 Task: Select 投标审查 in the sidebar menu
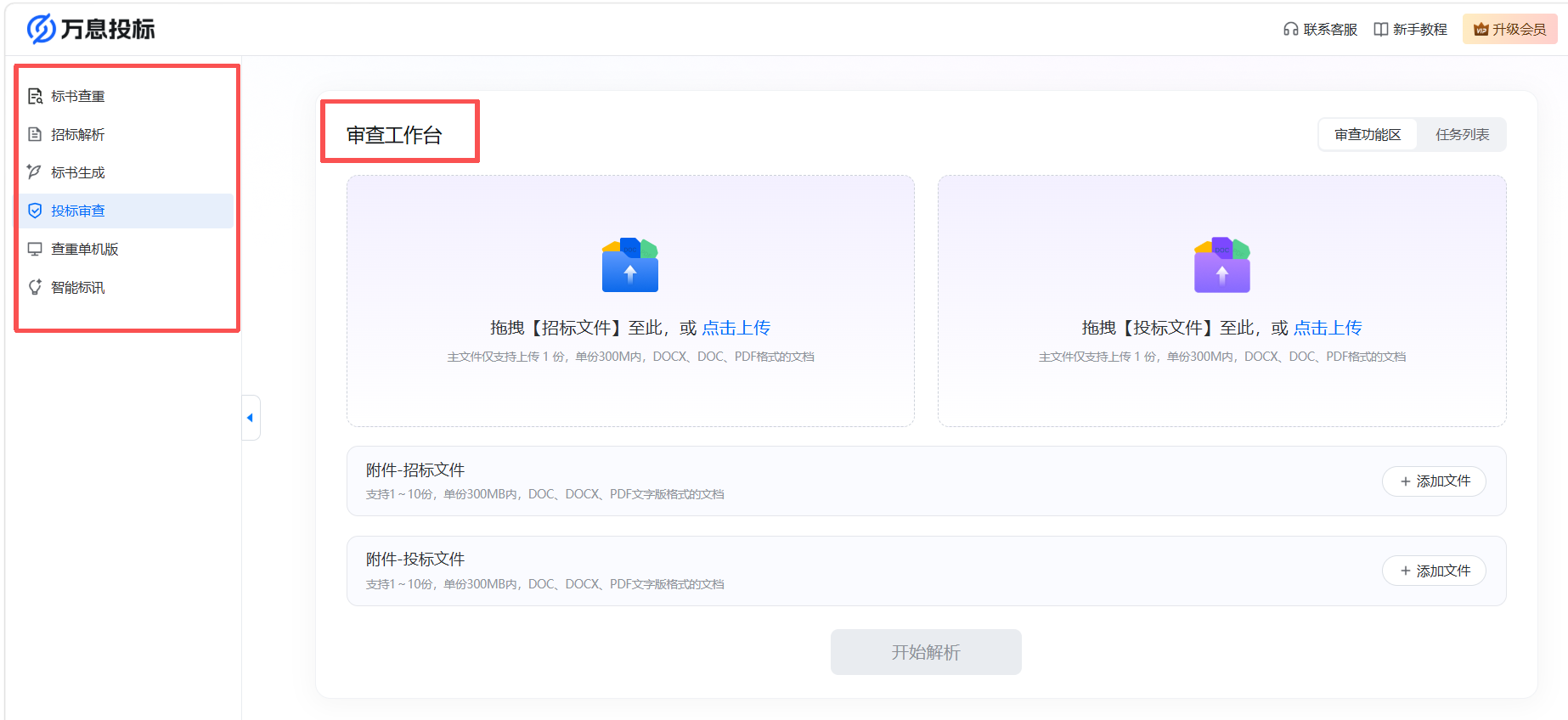click(126, 211)
